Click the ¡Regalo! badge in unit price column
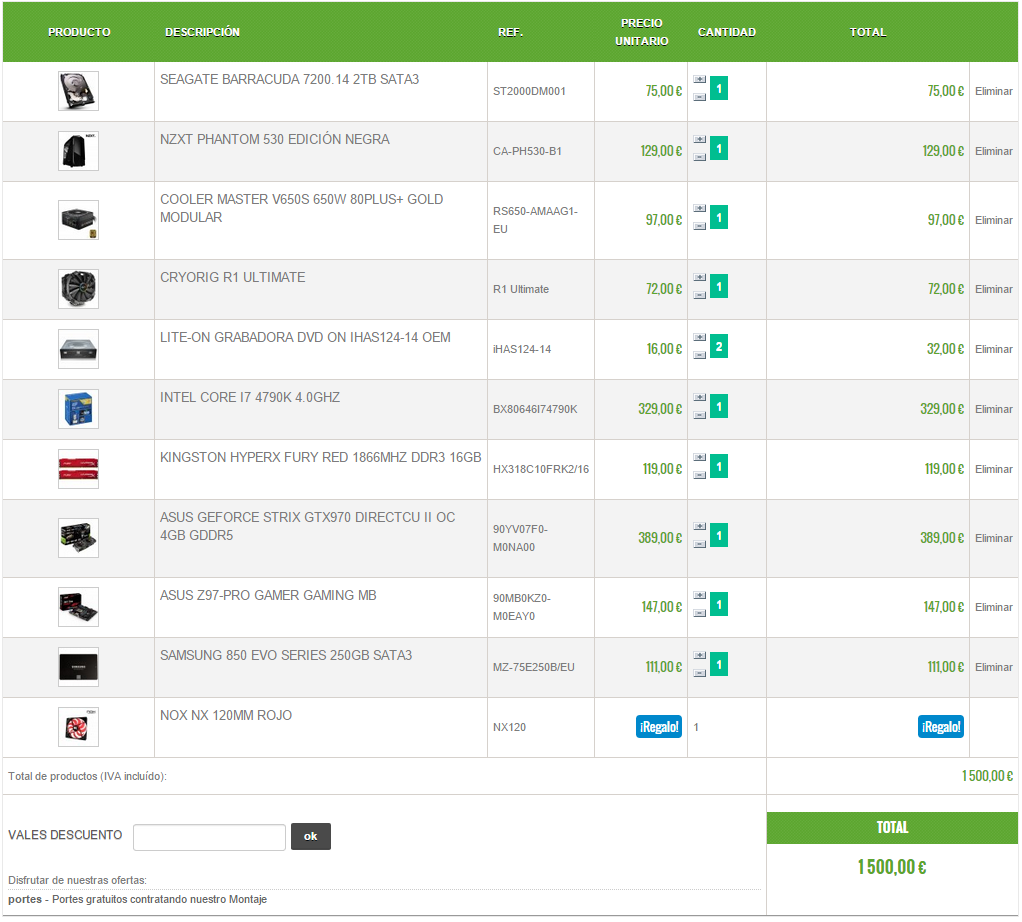The image size is (1022, 922). point(658,727)
